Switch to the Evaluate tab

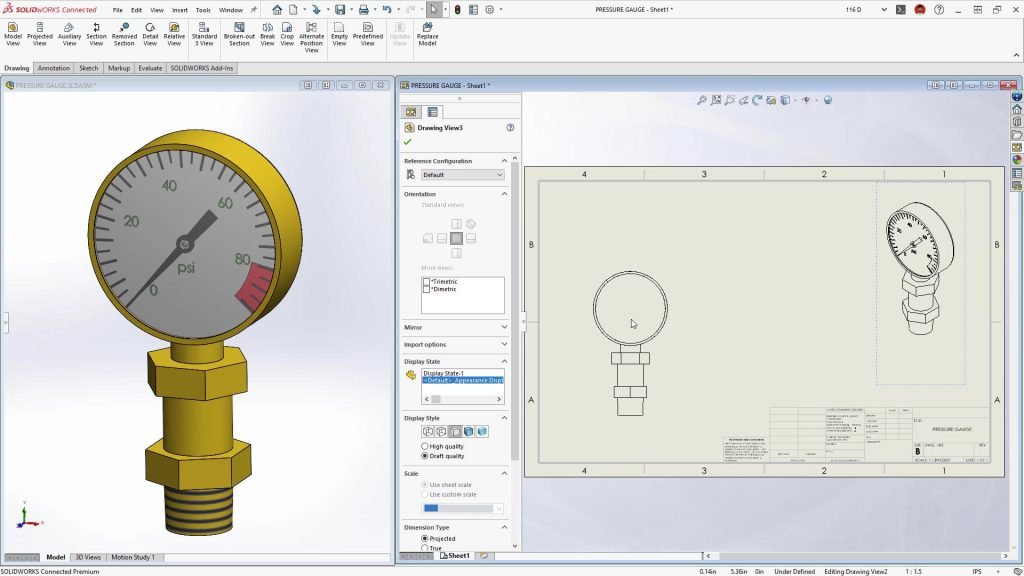[150, 68]
